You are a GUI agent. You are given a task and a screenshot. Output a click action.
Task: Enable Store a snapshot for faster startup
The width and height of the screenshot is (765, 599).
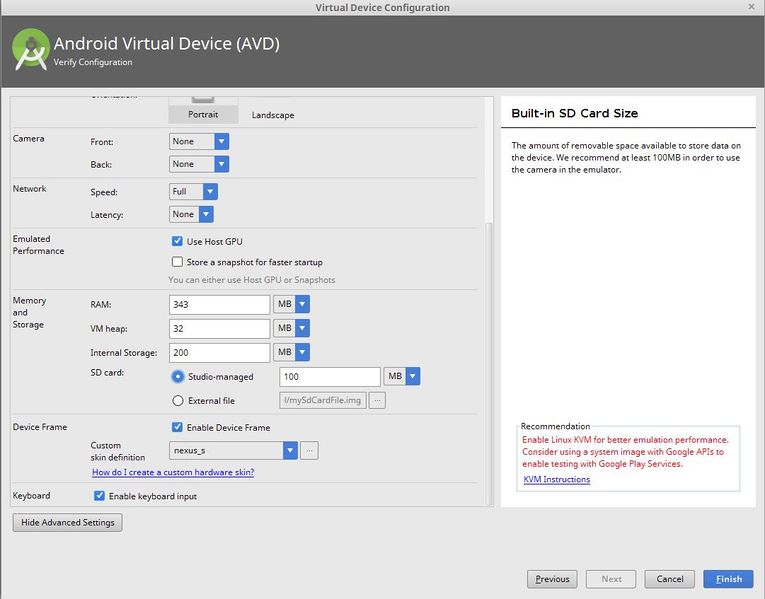click(177, 262)
